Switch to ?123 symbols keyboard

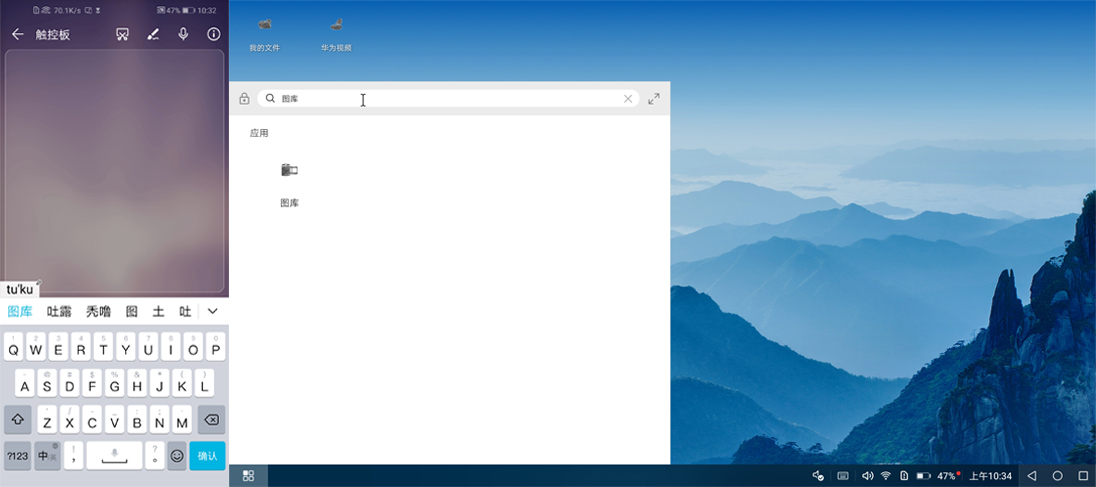(x=17, y=456)
